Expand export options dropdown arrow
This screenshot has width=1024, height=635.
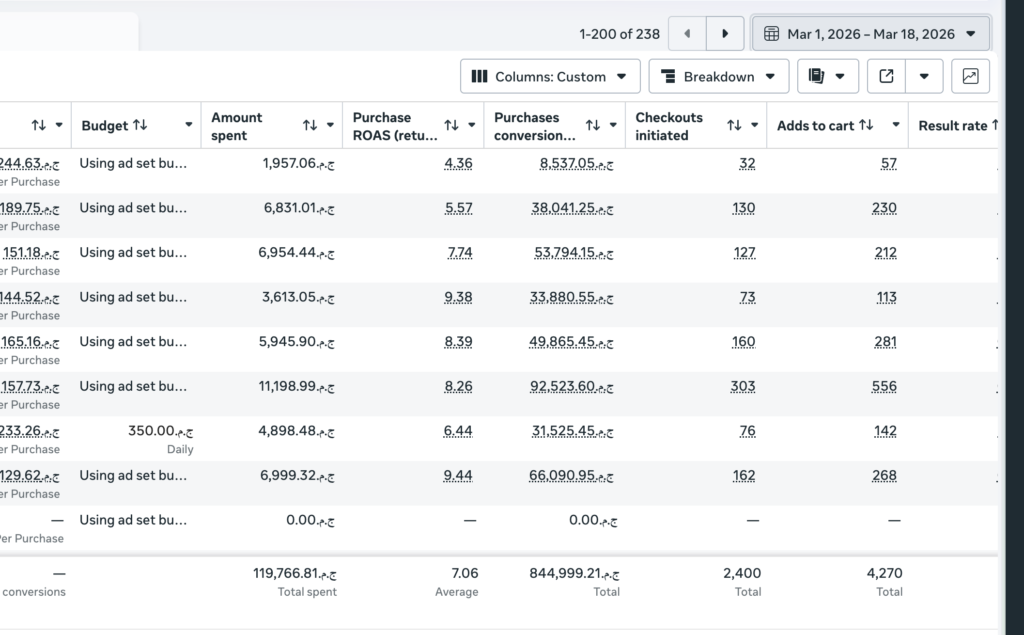pyautogui.click(x=924, y=76)
